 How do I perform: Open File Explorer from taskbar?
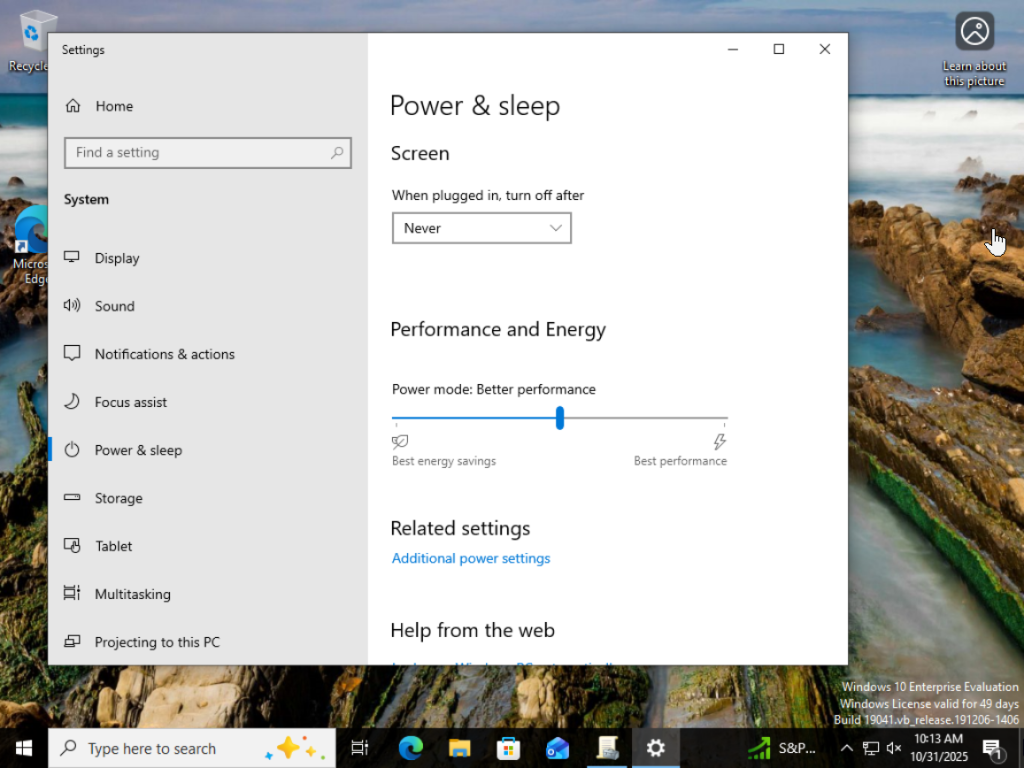tap(459, 748)
